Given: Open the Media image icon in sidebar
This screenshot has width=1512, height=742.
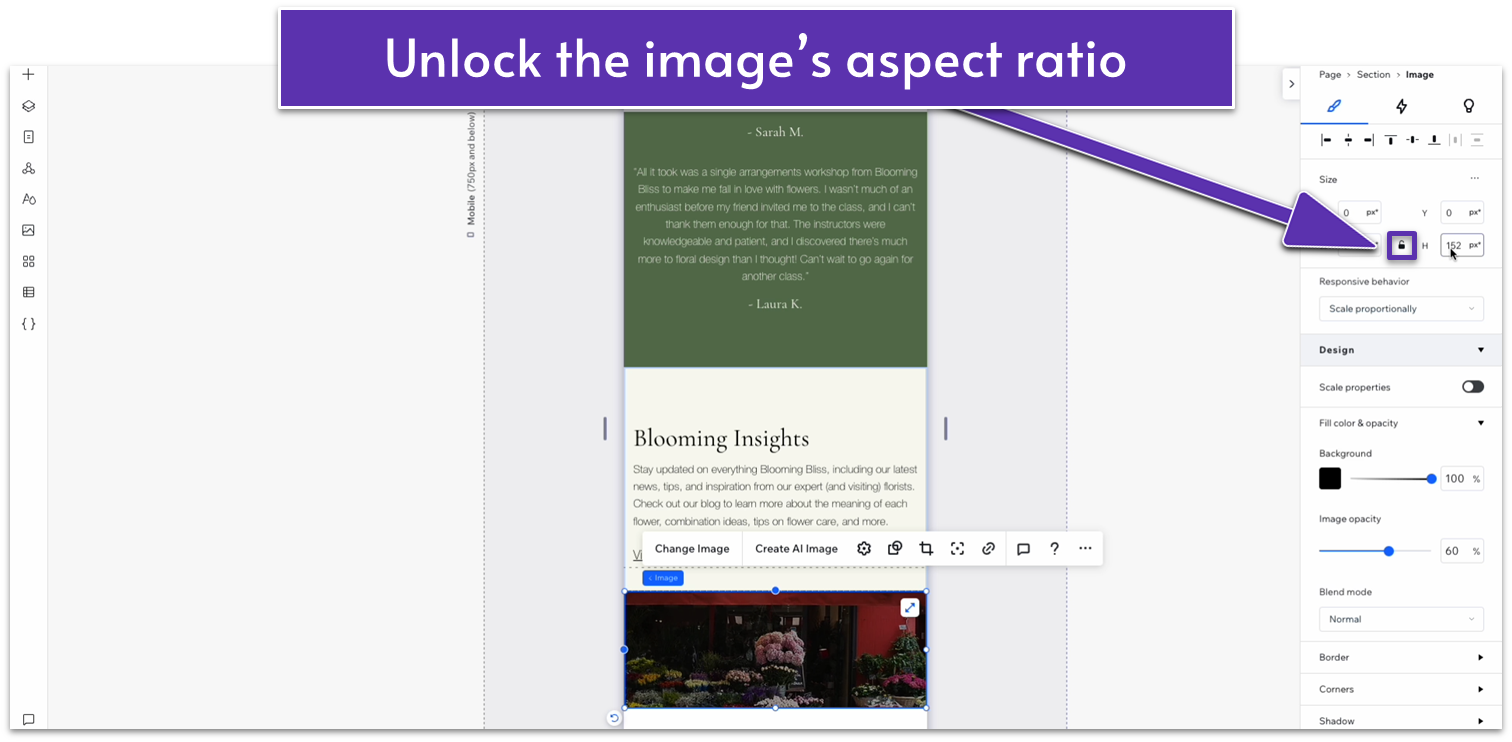Looking at the screenshot, I should 28,230.
